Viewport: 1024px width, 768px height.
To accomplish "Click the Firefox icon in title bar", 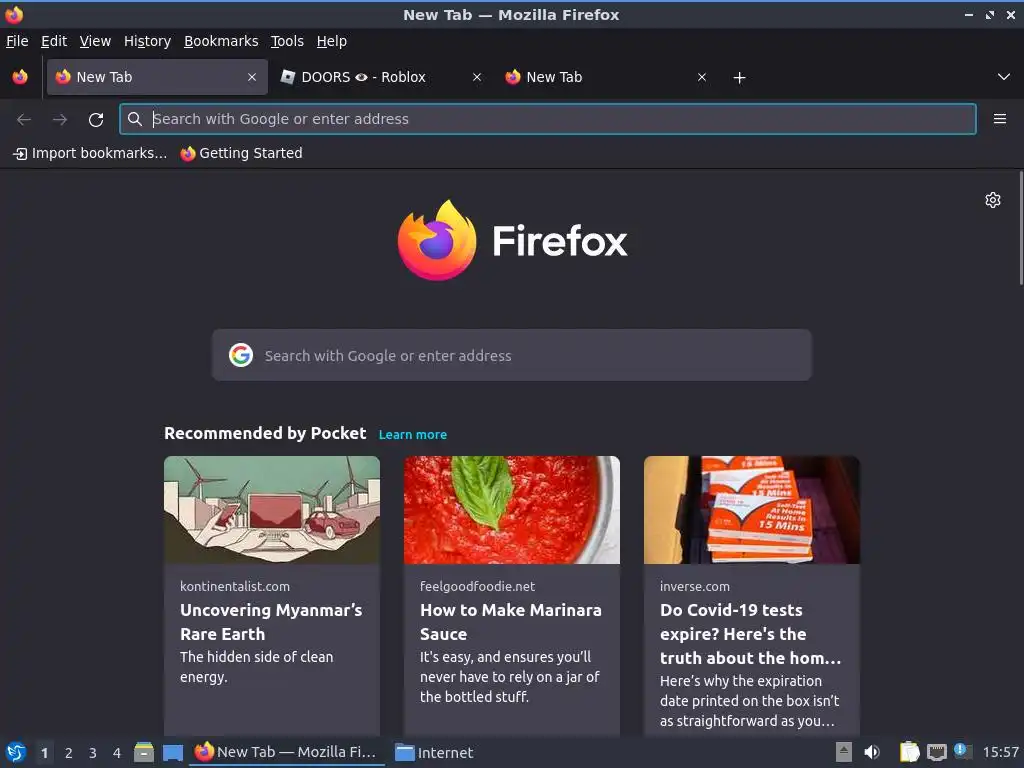I will tap(14, 14).
